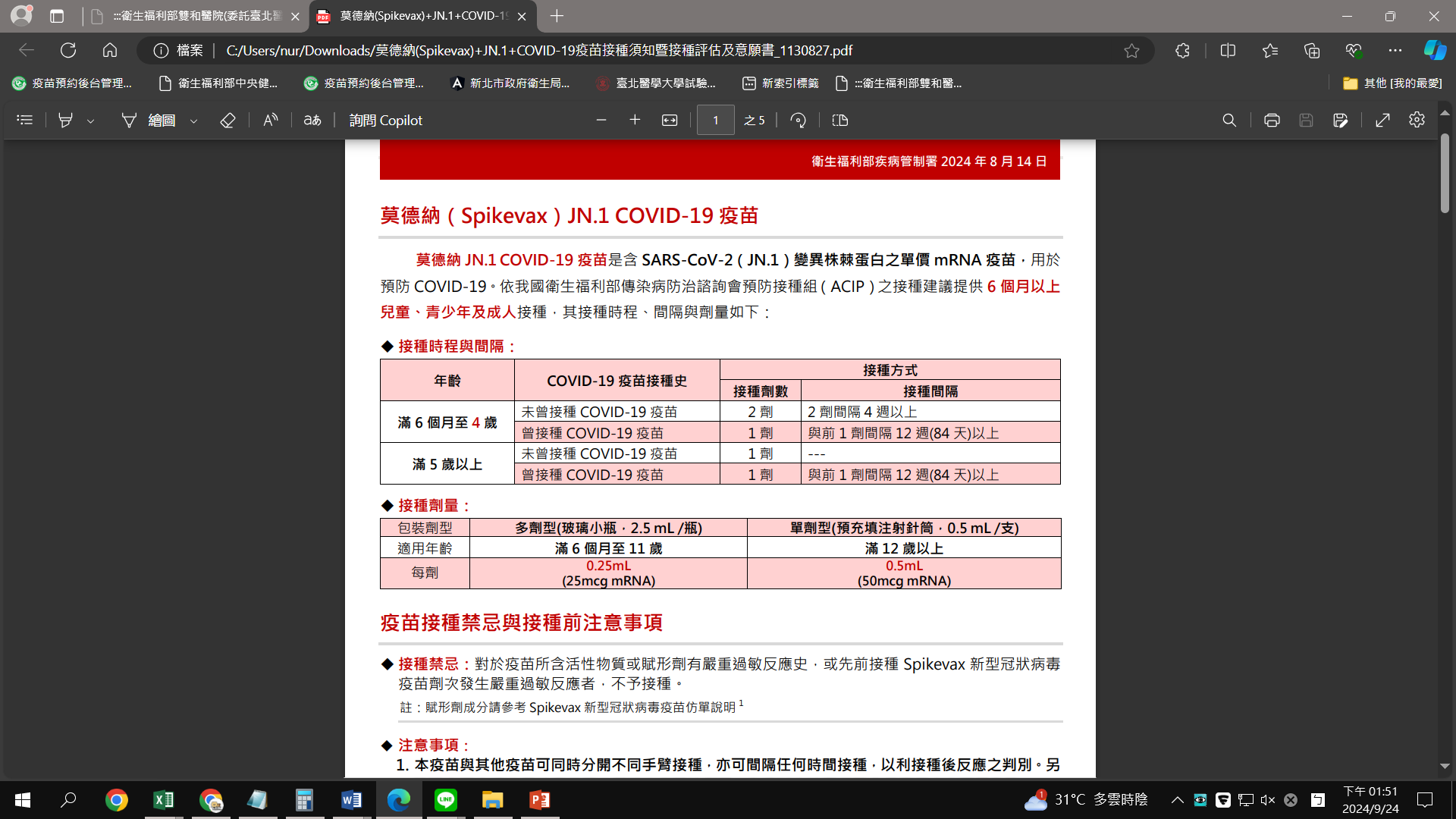This screenshot has height=819, width=1456.
Task: Open the user profile icon
Action: tap(21, 14)
